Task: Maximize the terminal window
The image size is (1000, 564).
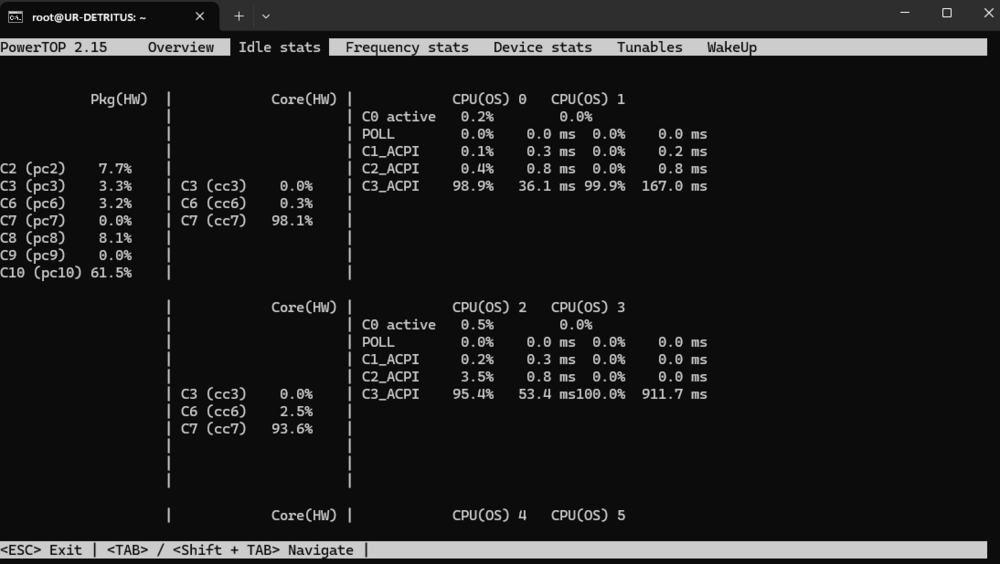Action: pyautogui.click(x=946, y=13)
